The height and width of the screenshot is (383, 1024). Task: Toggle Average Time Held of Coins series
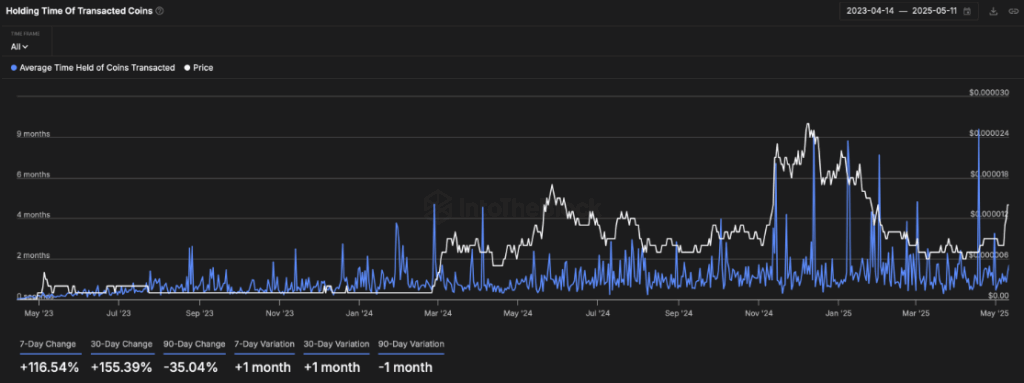93,67
